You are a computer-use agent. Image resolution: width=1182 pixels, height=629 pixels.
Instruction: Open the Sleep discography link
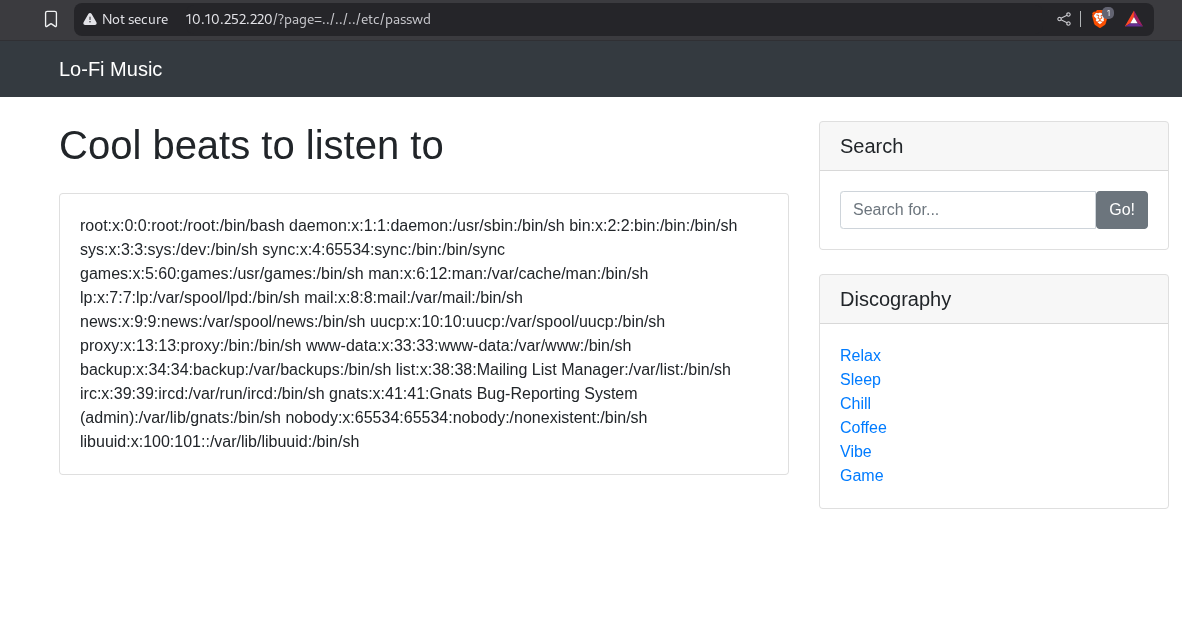coord(860,379)
